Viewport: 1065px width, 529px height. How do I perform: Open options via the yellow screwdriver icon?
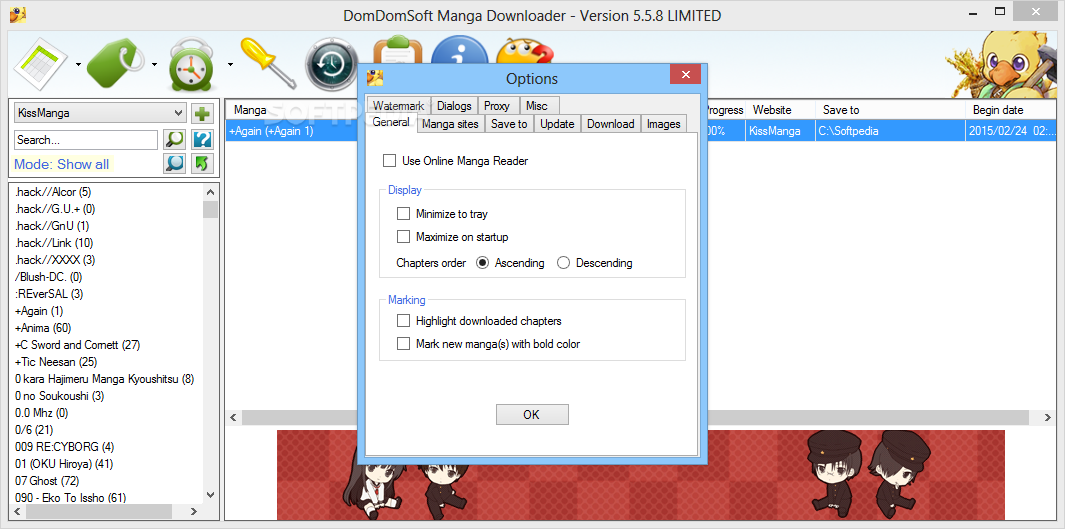268,65
